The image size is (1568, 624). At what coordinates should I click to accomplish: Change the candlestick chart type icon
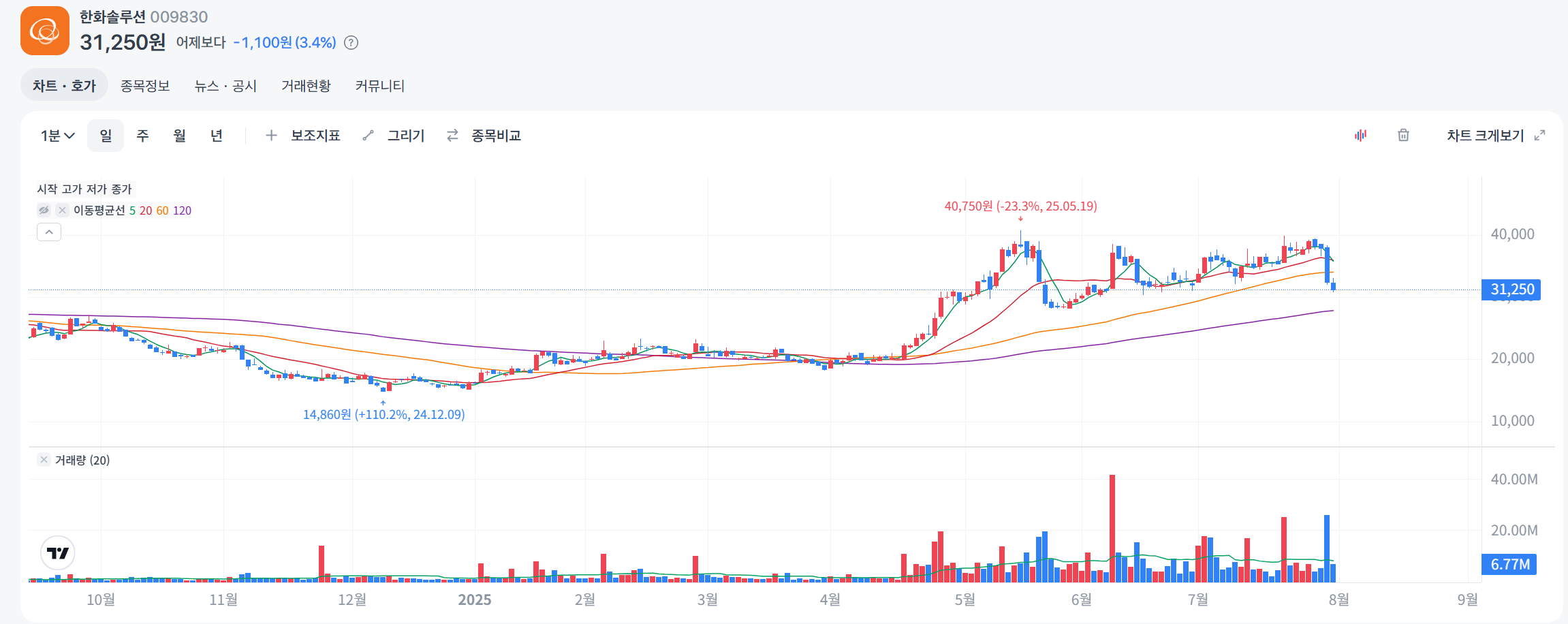pyautogui.click(x=1361, y=136)
